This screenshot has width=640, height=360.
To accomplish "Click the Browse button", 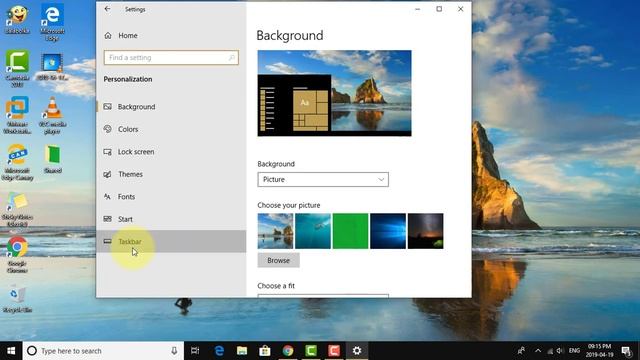I will [x=278, y=260].
